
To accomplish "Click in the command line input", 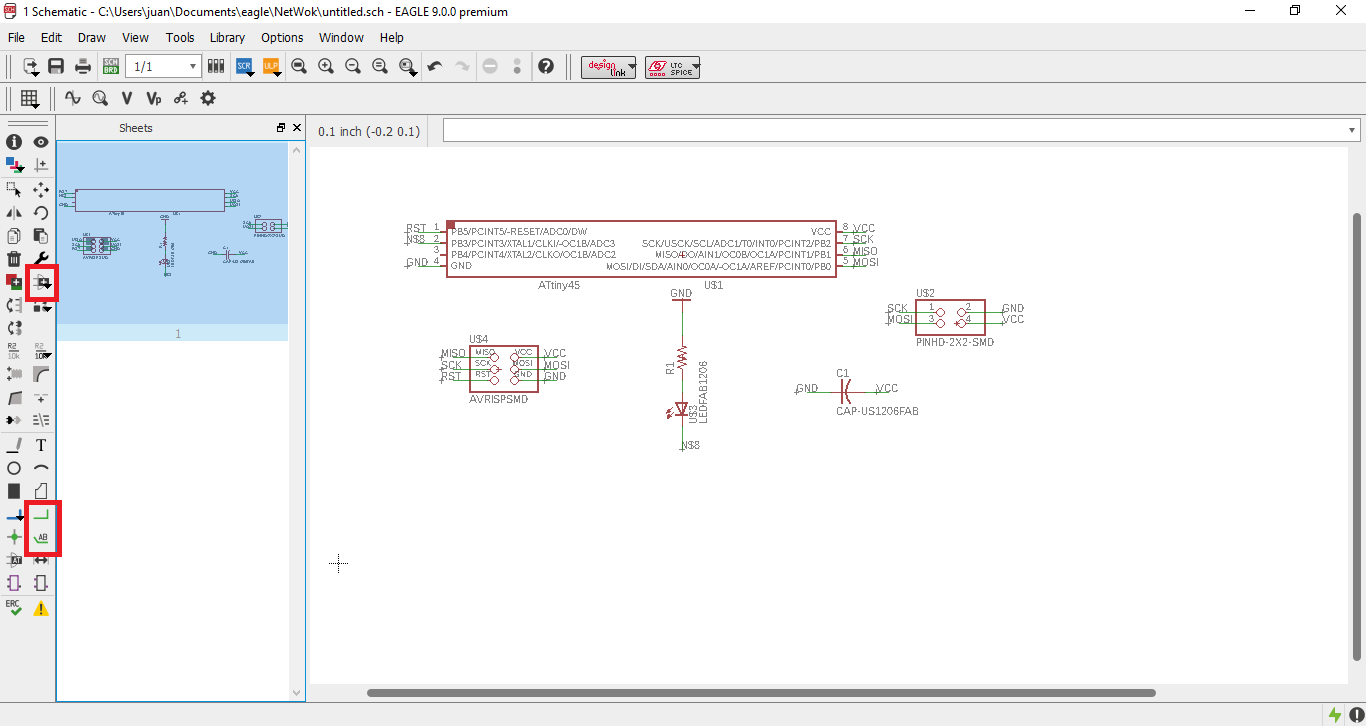I will (x=894, y=131).
